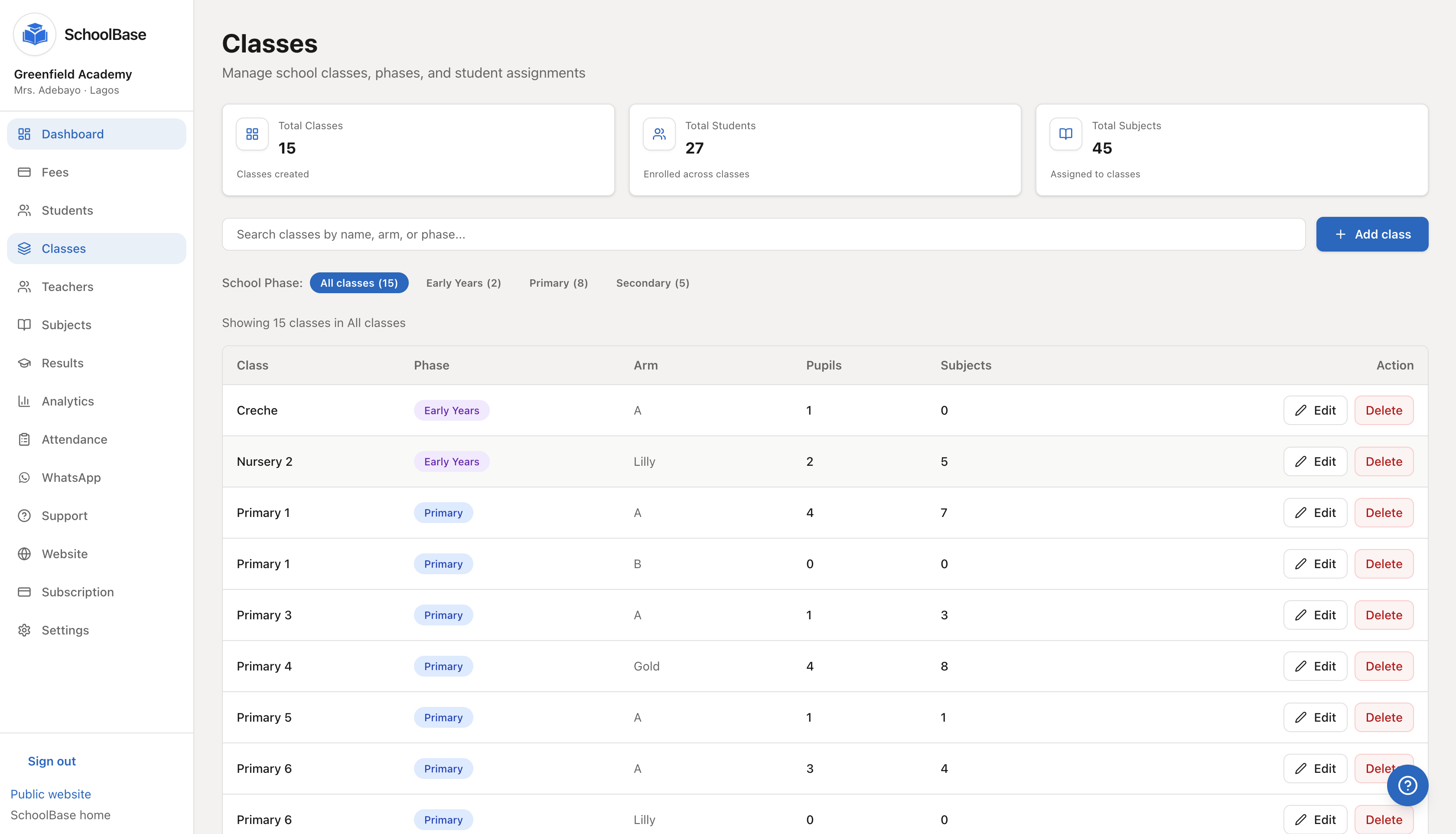Click the Primary 5 class name
The width and height of the screenshot is (1456, 834).
[x=264, y=717]
